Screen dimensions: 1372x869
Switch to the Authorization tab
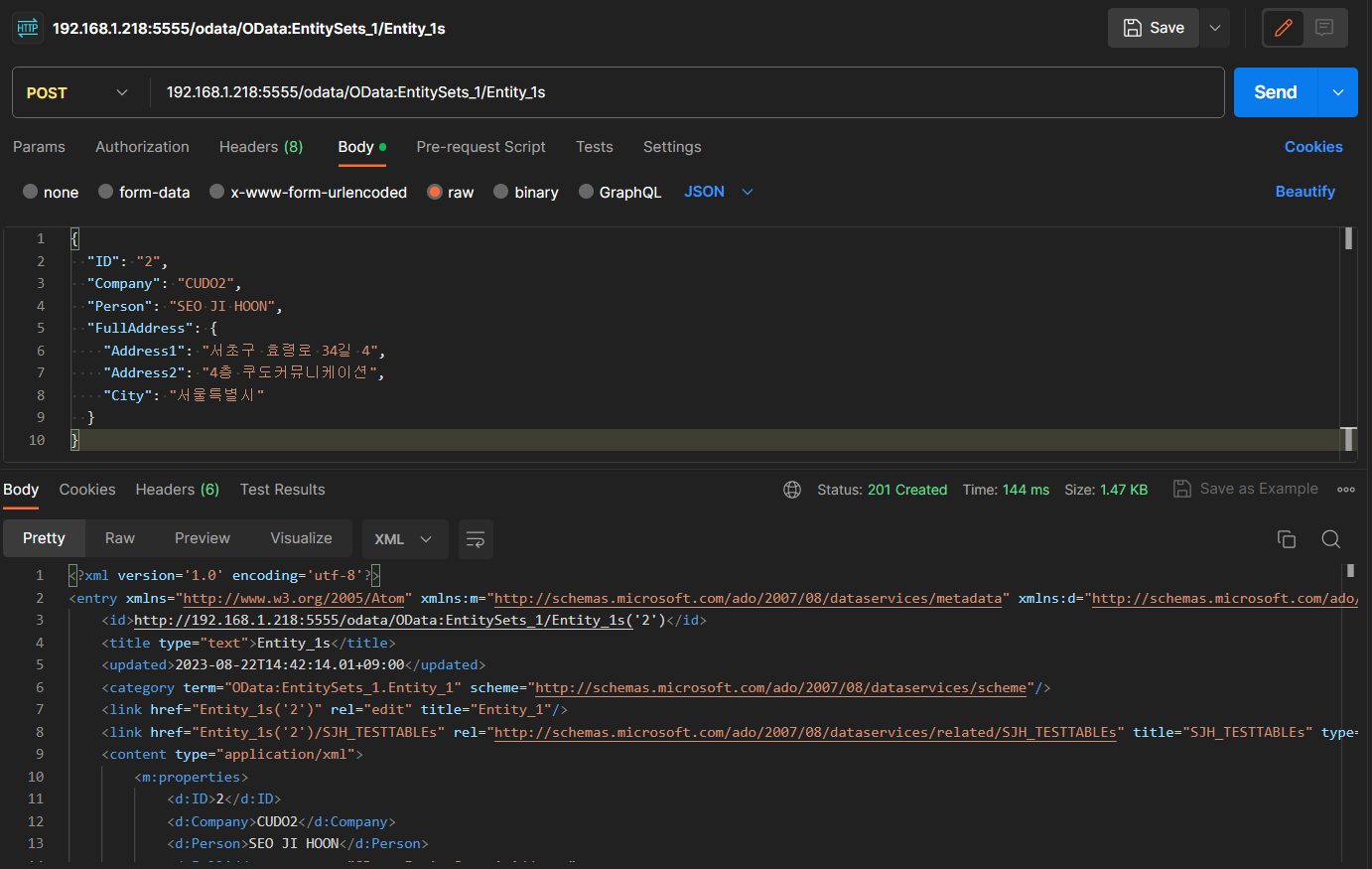tap(142, 147)
